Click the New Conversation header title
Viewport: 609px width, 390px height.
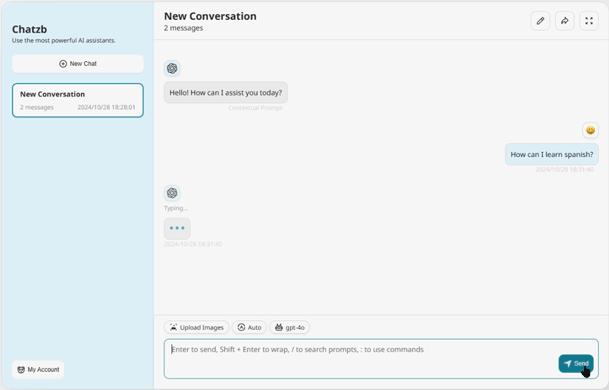(210, 16)
